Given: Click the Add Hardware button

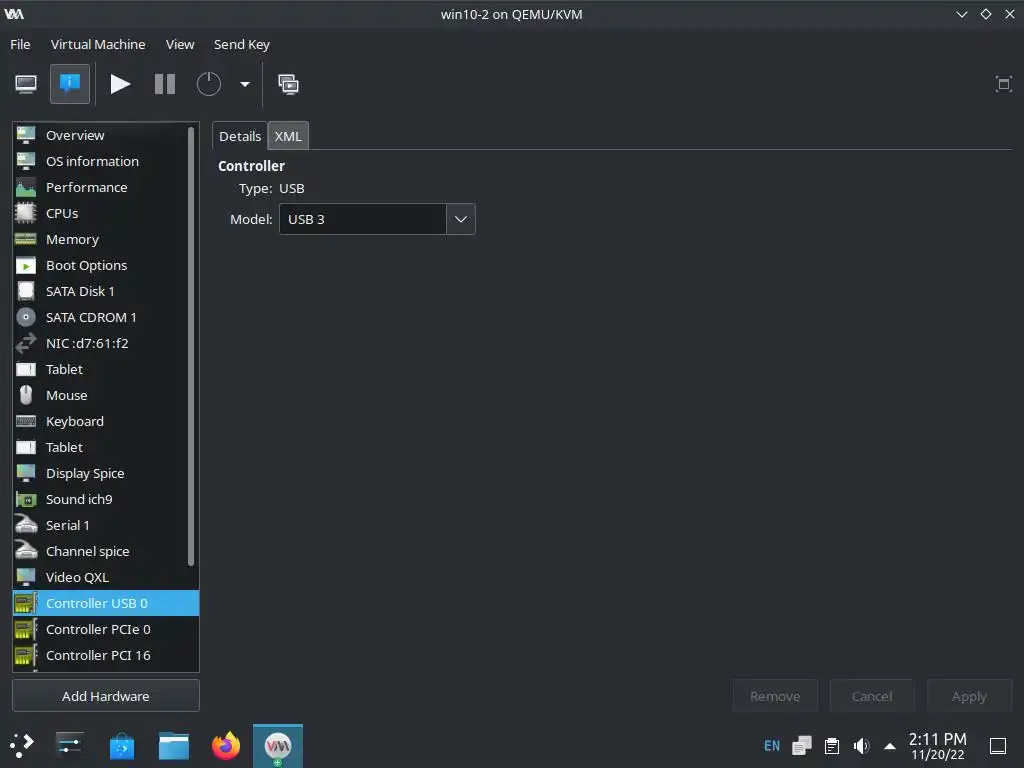Looking at the screenshot, I should [106, 696].
